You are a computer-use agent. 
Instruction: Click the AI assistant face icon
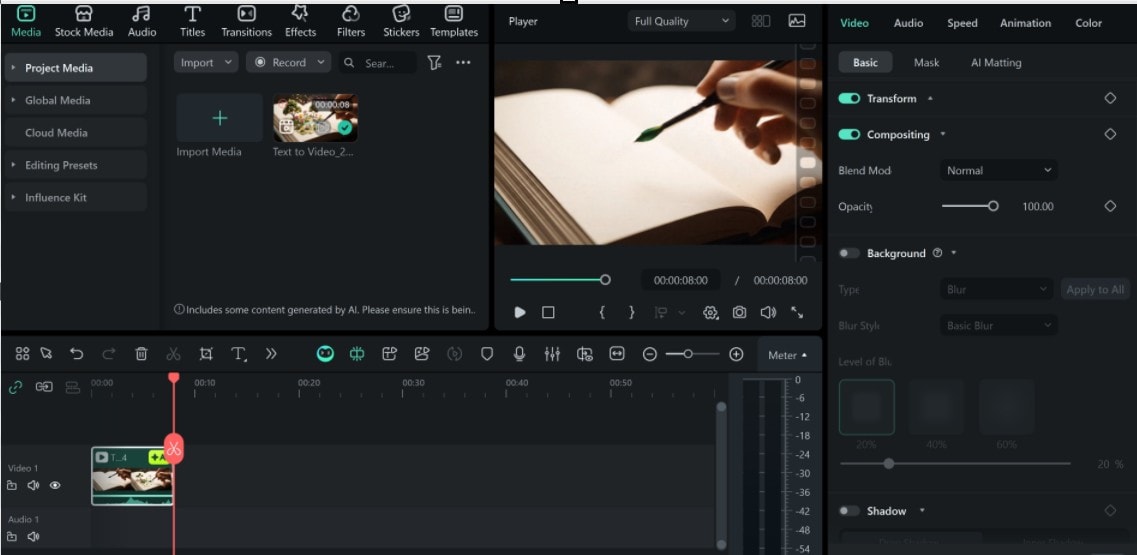tap(326, 354)
